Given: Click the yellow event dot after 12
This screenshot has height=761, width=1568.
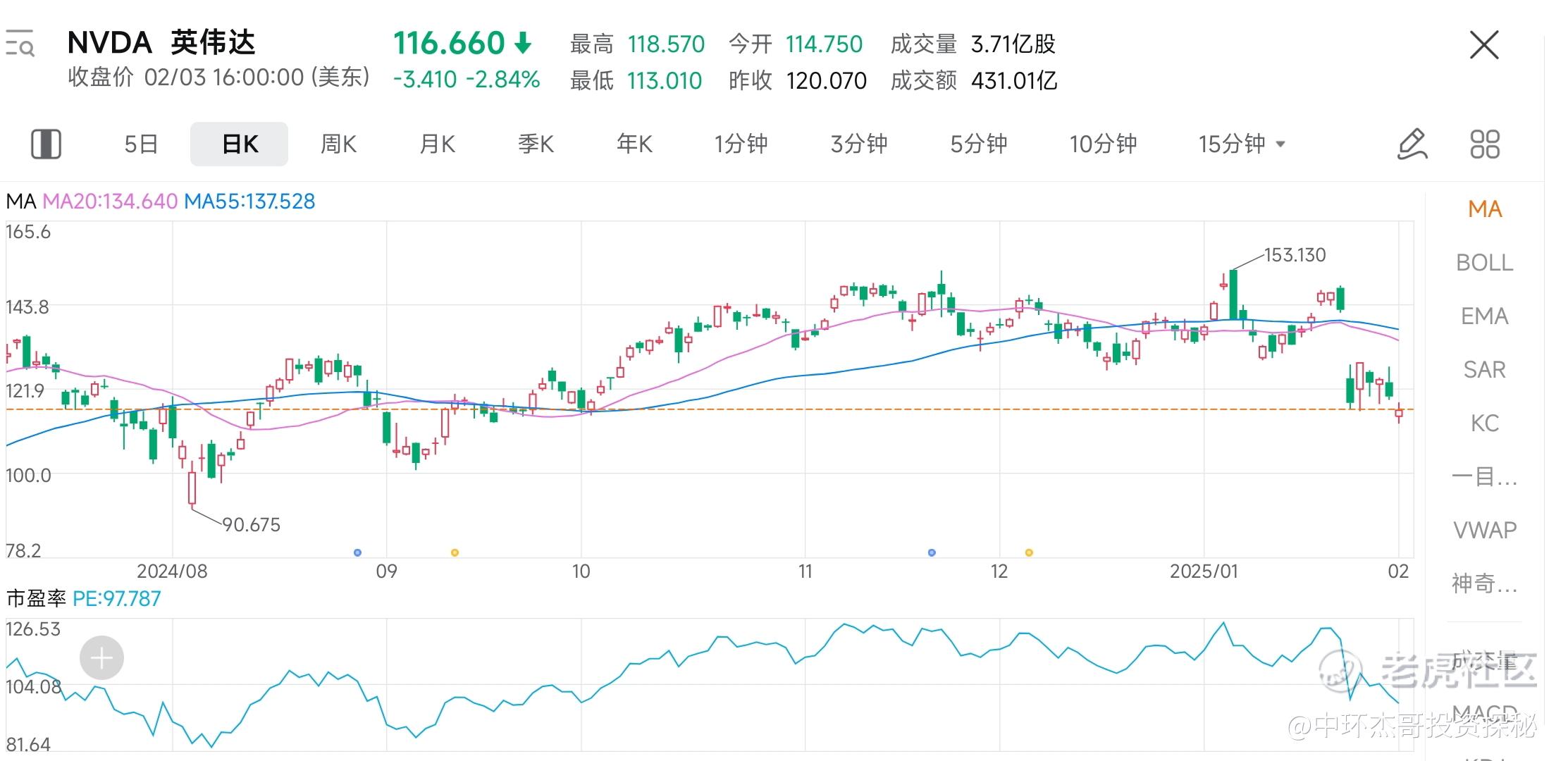Looking at the screenshot, I should coord(1029,552).
